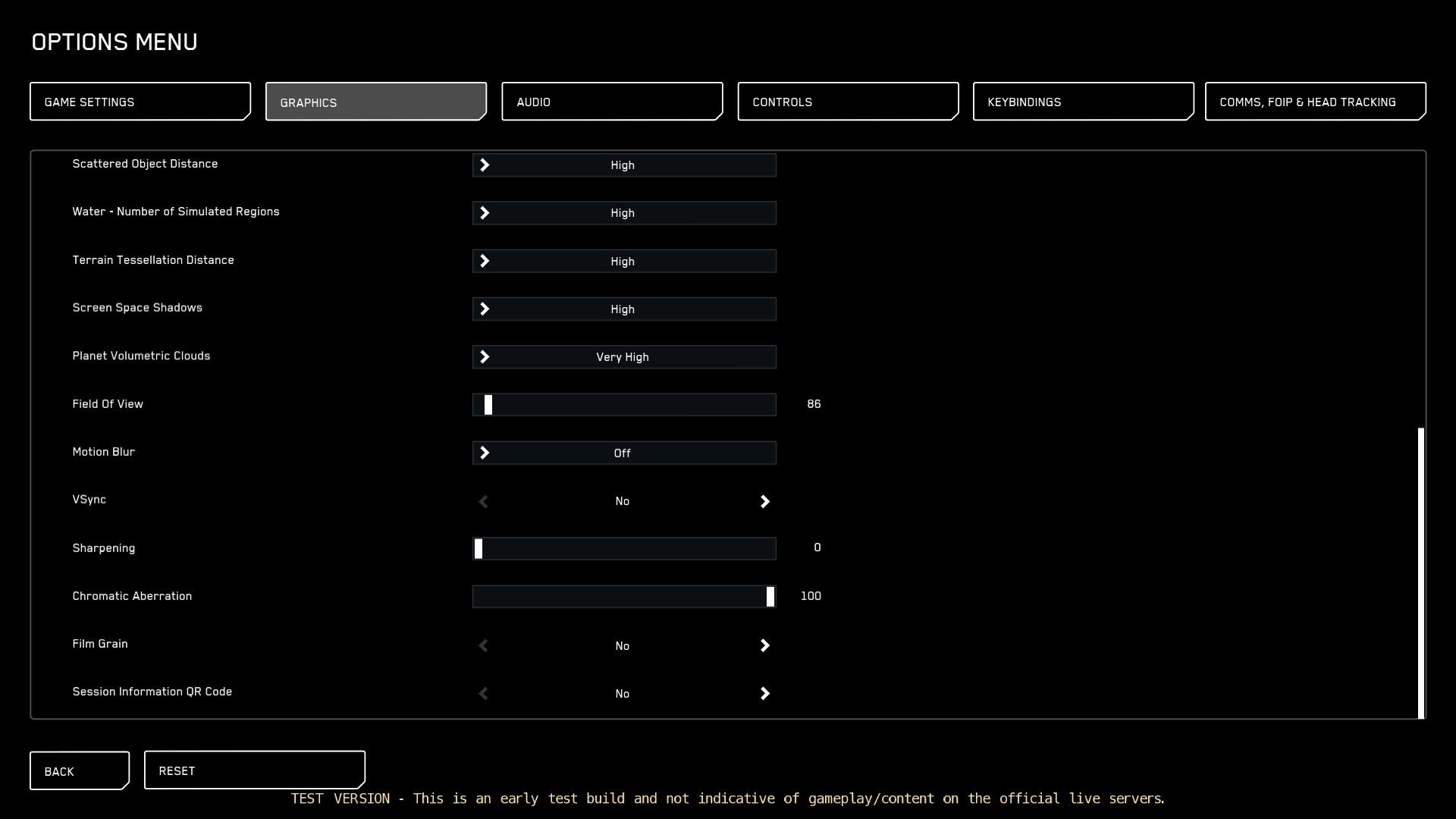Screen dimensions: 1456x819
Task: Click chevron icon on Motion Blur selector
Action: tap(485, 453)
